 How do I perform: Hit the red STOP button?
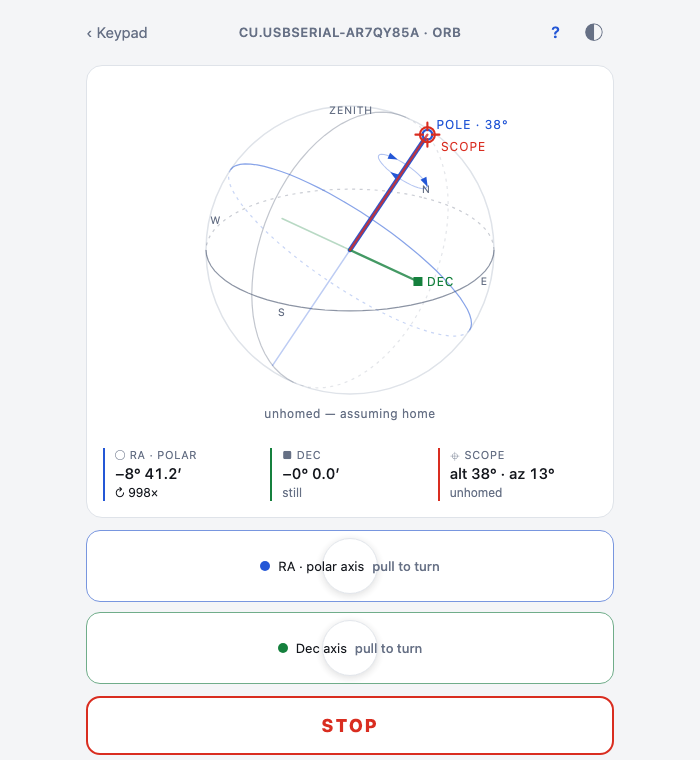point(350,726)
